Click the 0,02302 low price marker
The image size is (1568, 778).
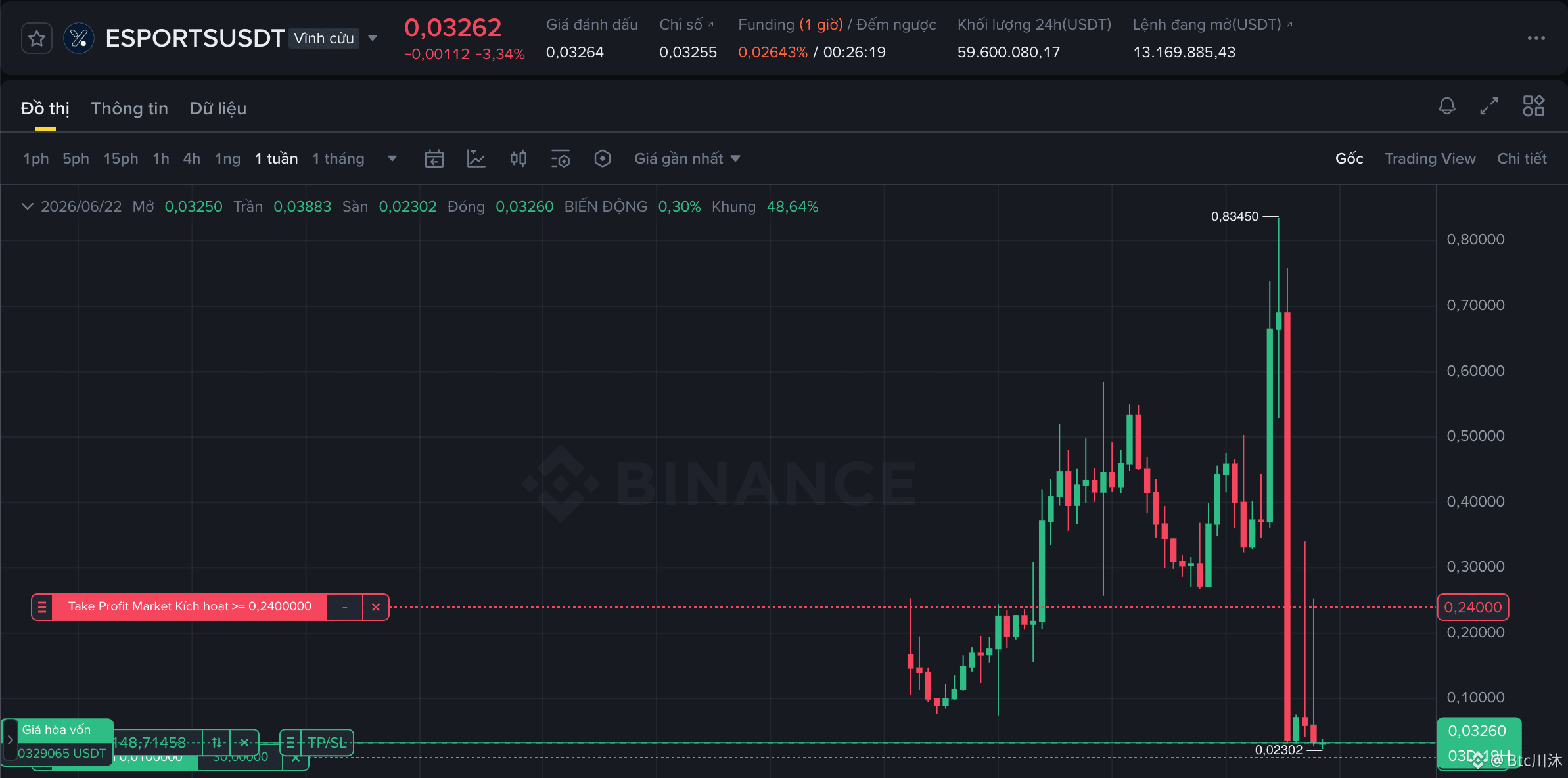tap(1278, 750)
